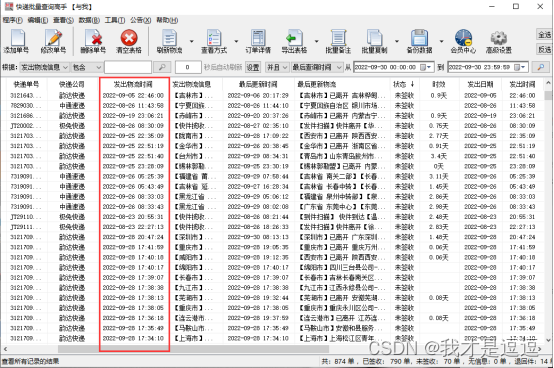Open the 数据(B) menu

coord(89,20)
